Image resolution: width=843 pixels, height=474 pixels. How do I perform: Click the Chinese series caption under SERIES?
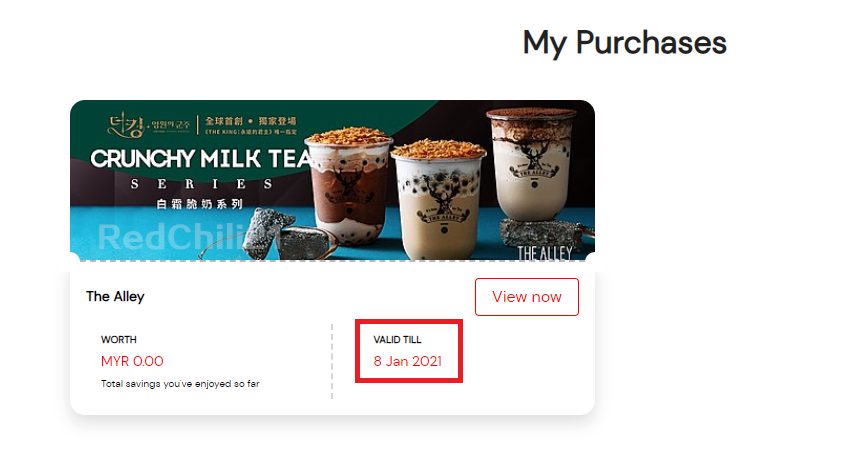(199, 204)
